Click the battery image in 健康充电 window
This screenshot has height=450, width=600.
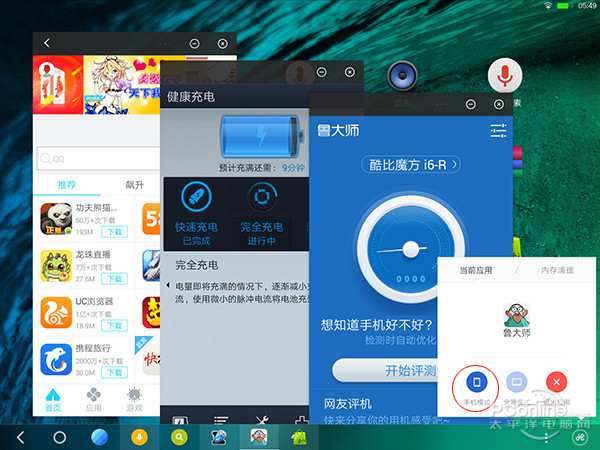262,137
